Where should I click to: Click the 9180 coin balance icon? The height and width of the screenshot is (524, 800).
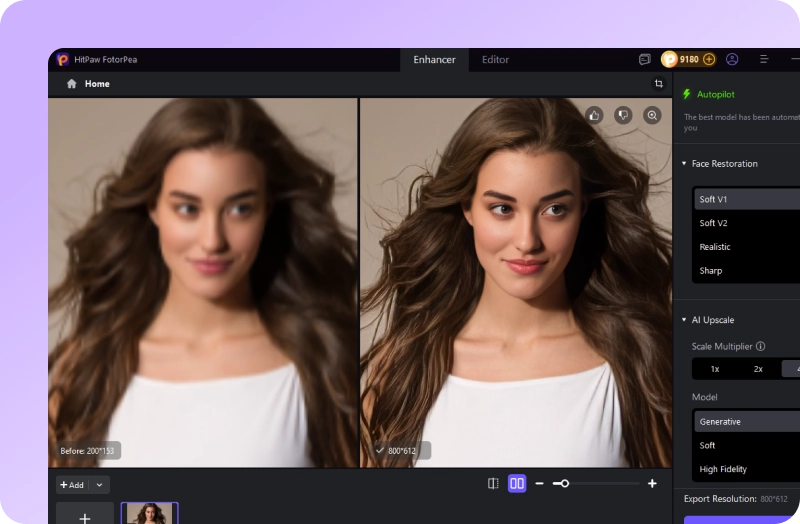[669, 60]
